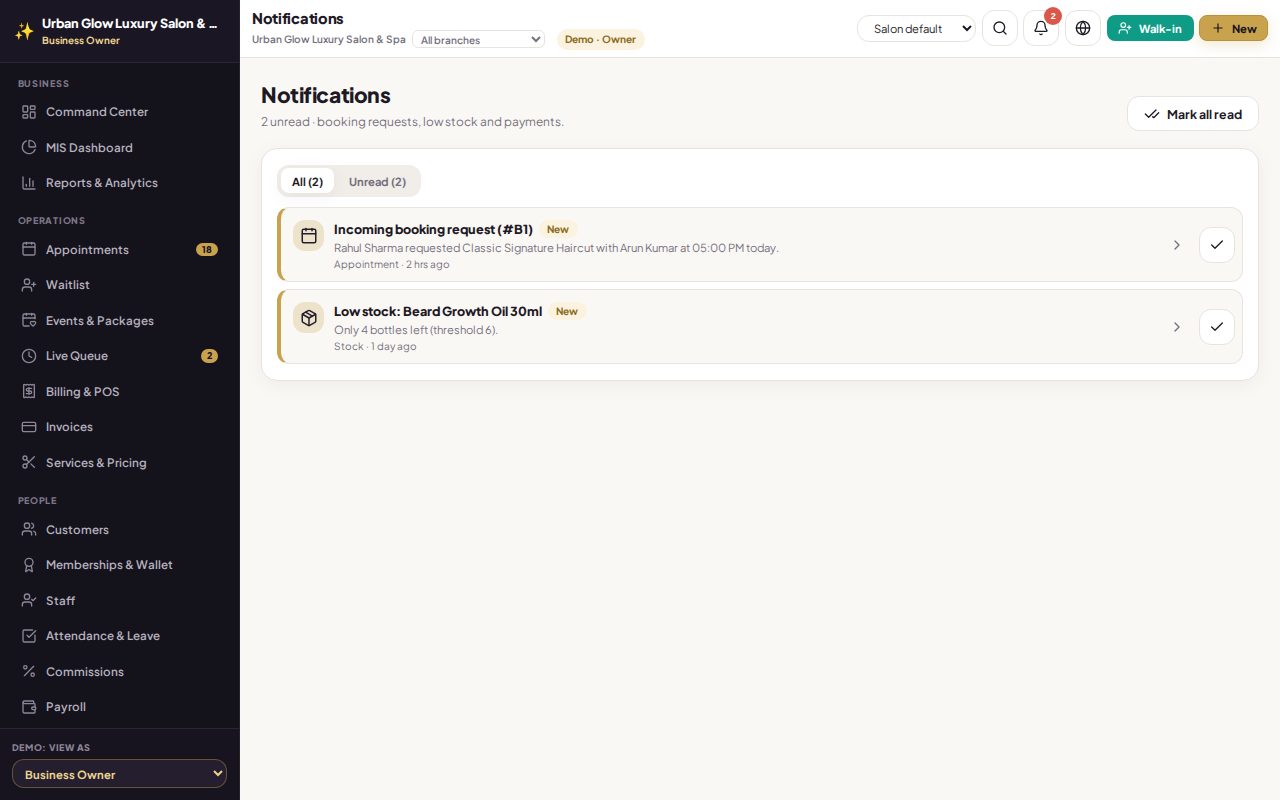Open the Command Center grid icon
The image size is (1280, 800).
[x=29, y=112]
